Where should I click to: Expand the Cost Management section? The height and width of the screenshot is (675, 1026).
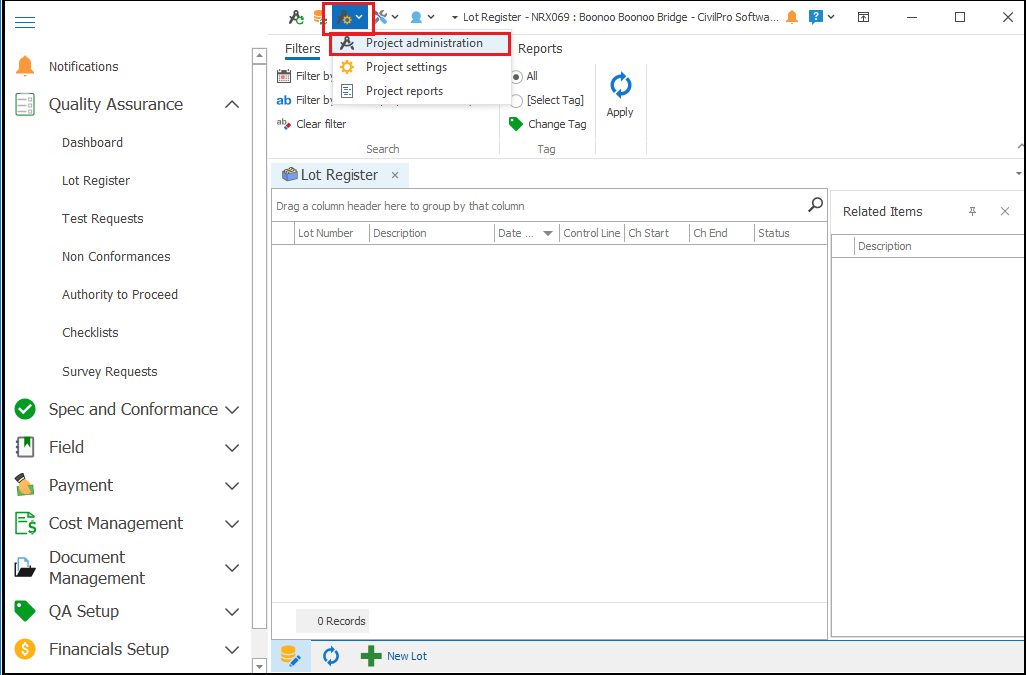pos(232,524)
